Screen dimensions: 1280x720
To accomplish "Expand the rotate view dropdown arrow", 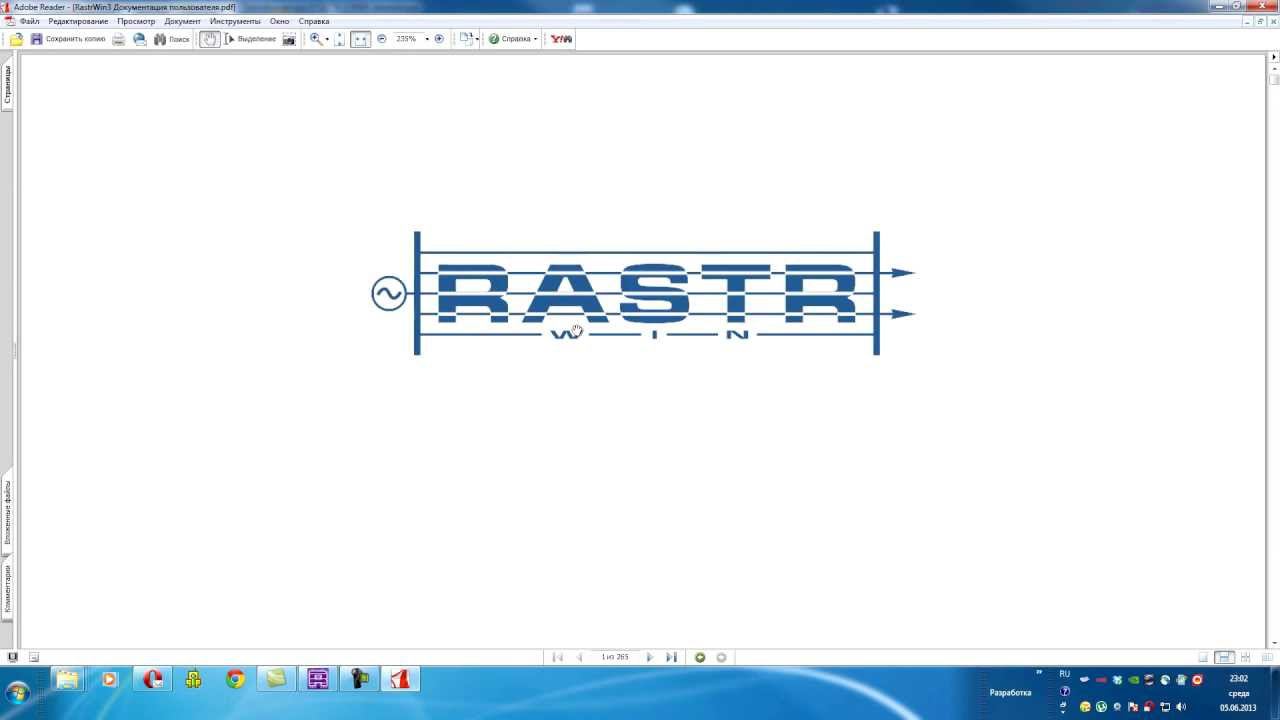I will coord(476,39).
